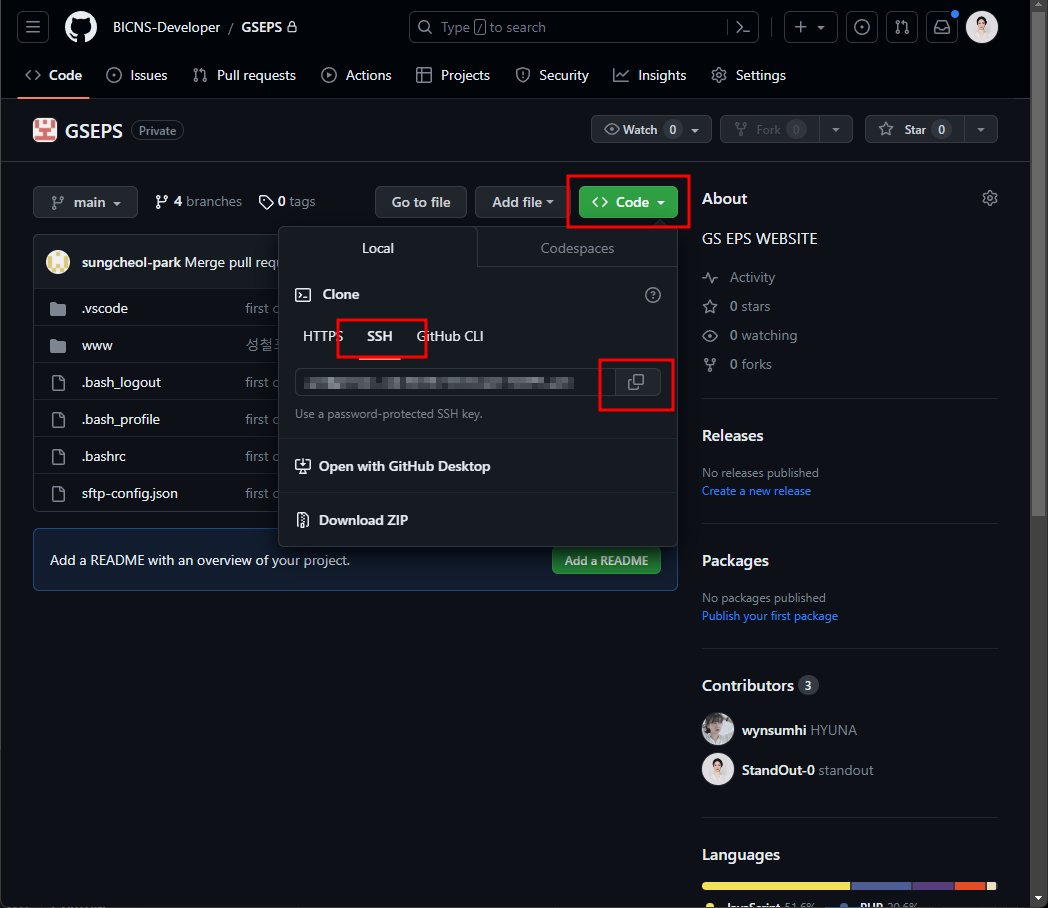Expand the Fork options dropdown arrow
Viewport: 1048px width, 908px height.
[x=835, y=130]
